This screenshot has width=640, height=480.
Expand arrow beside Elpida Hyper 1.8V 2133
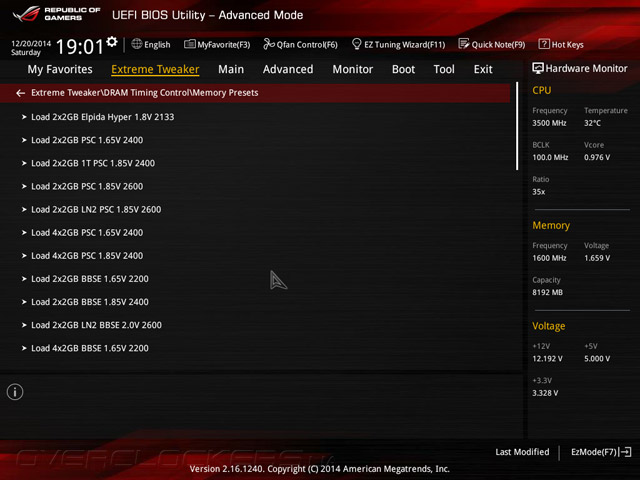coord(24,117)
